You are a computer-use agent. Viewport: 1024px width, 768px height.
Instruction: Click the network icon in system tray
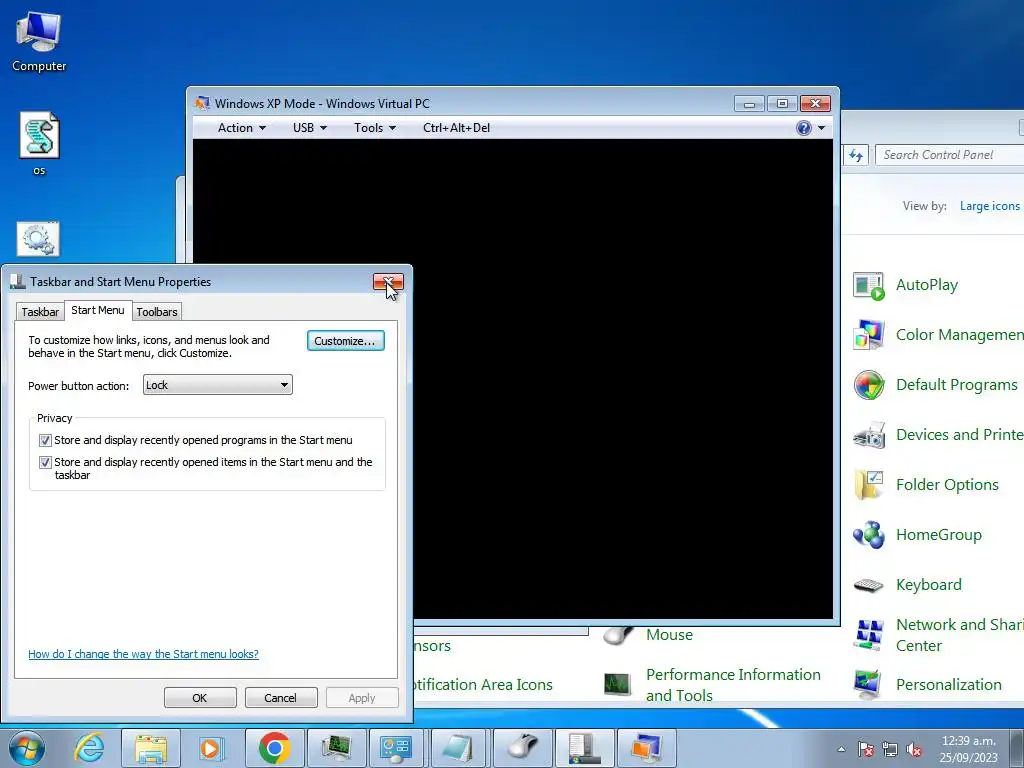click(889, 749)
